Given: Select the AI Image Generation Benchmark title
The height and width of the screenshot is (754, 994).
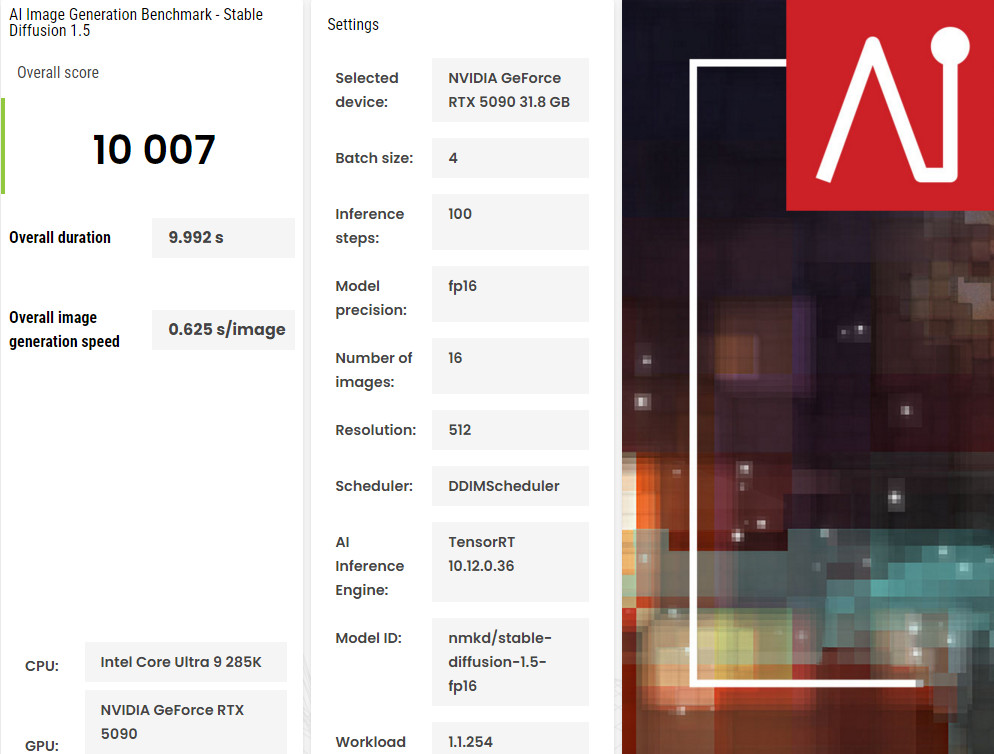Looking at the screenshot, I should [x=130, y=20].
